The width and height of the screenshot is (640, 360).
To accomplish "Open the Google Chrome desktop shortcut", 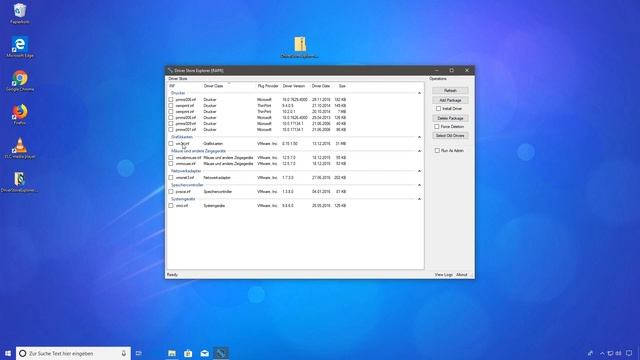I will tap(20, 80).
